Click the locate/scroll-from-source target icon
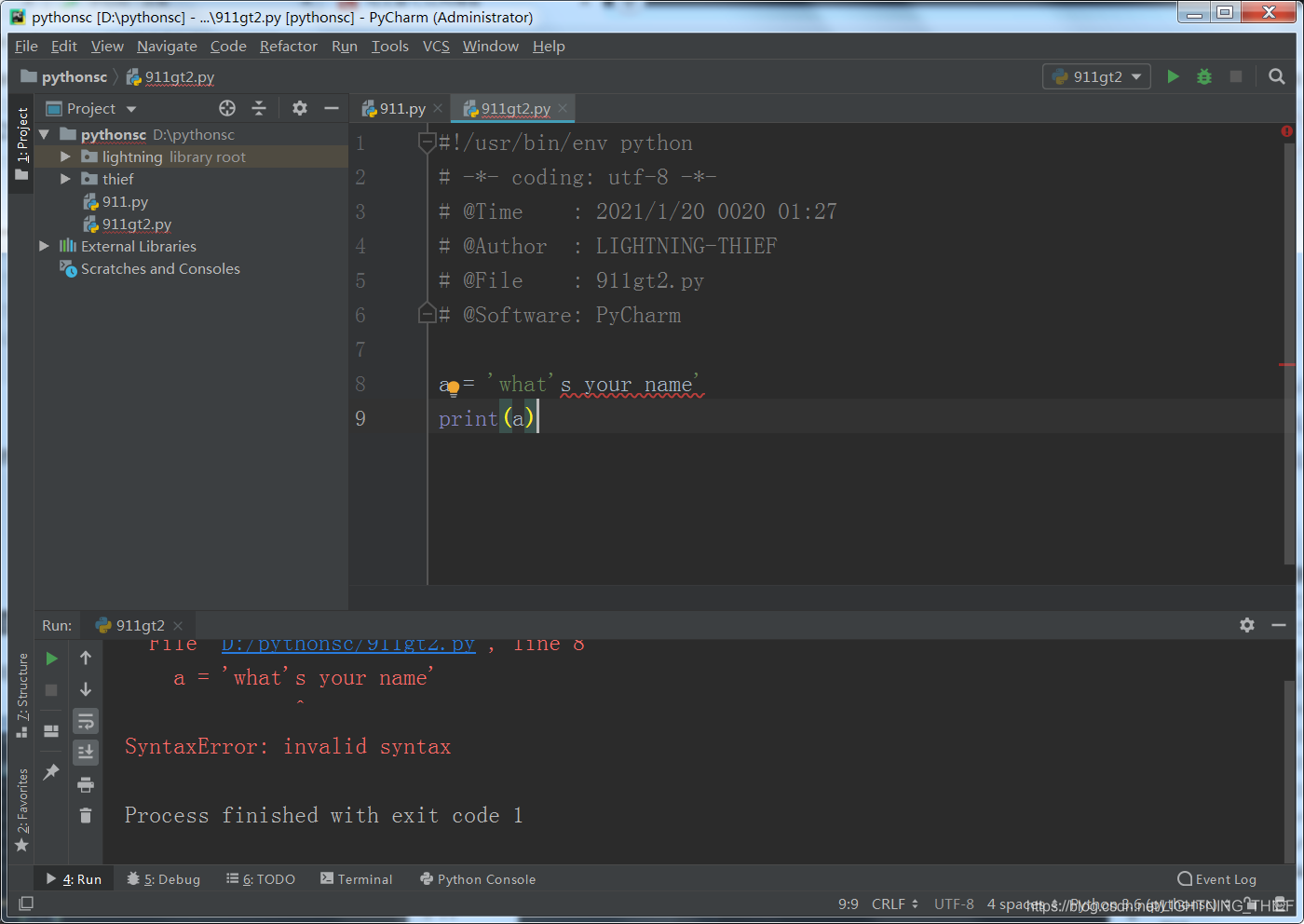The width and height of the screenshot is (1304, 924). pyautogui.click(x=227, y=108)
